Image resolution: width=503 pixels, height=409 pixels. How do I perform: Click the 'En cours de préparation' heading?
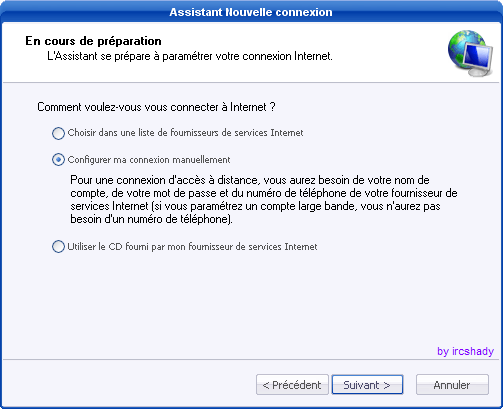coord(93,41)
